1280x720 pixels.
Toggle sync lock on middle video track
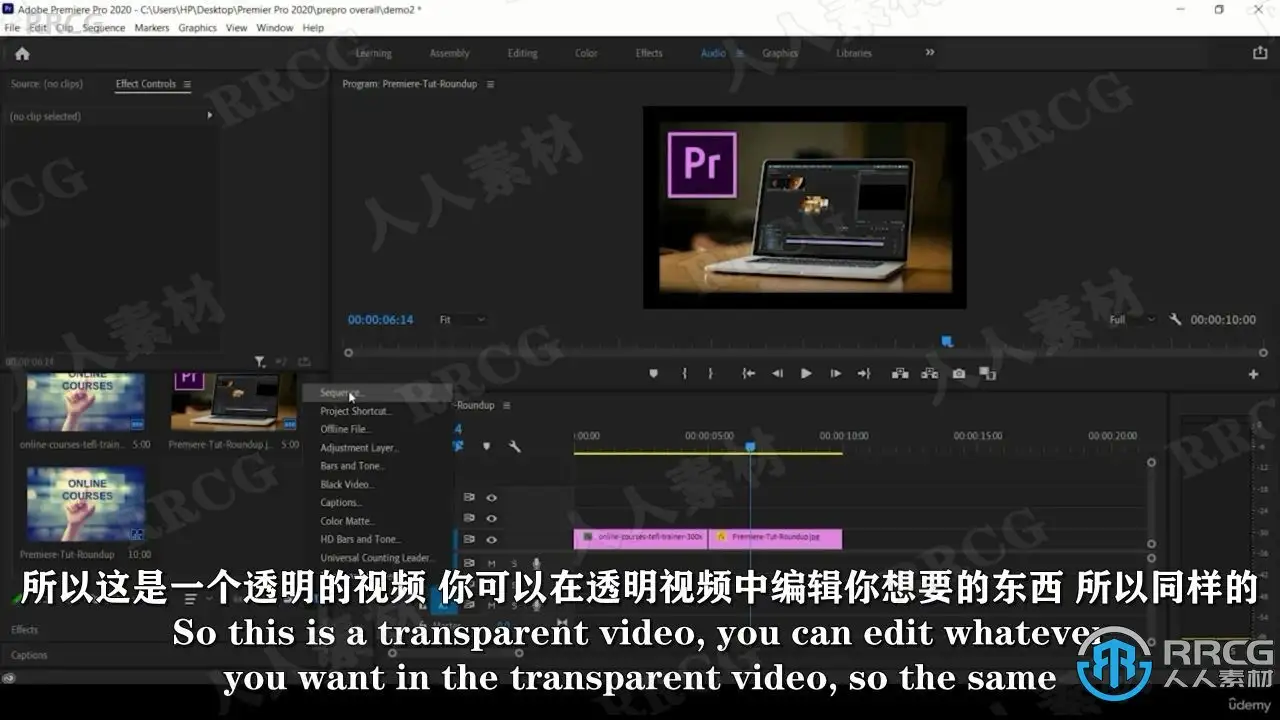[x=468, y=518]
